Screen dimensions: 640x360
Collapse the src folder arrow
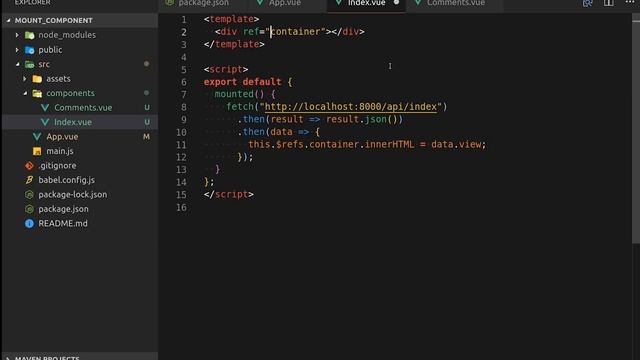(x=17, y=64)
